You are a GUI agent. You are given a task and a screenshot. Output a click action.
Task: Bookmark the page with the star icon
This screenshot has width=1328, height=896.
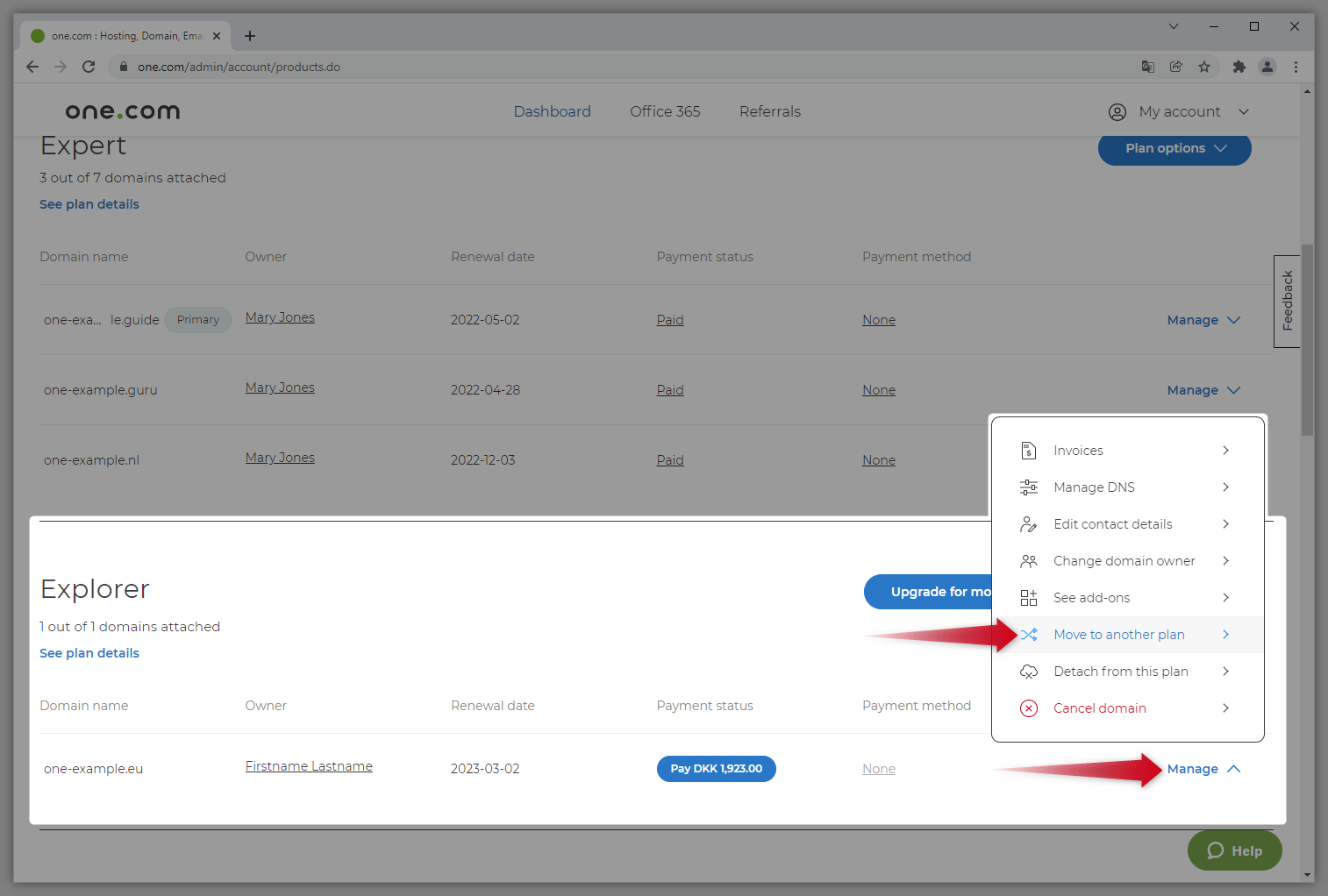coord(1204,67)
